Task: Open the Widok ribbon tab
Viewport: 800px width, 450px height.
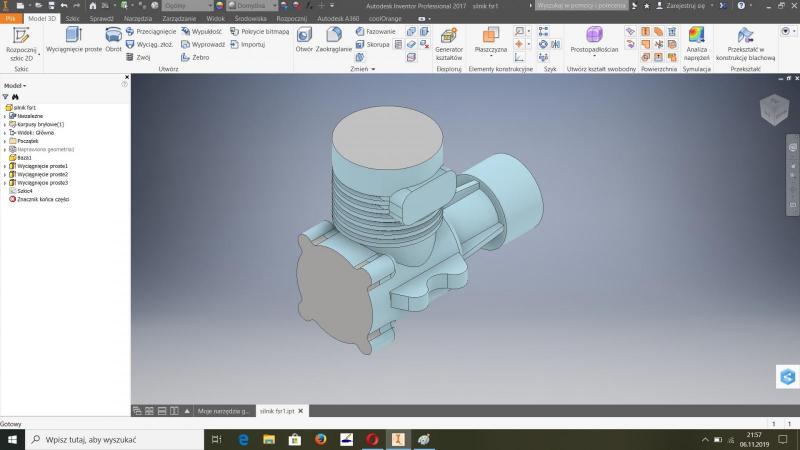Action: click(x=217, y=19)
